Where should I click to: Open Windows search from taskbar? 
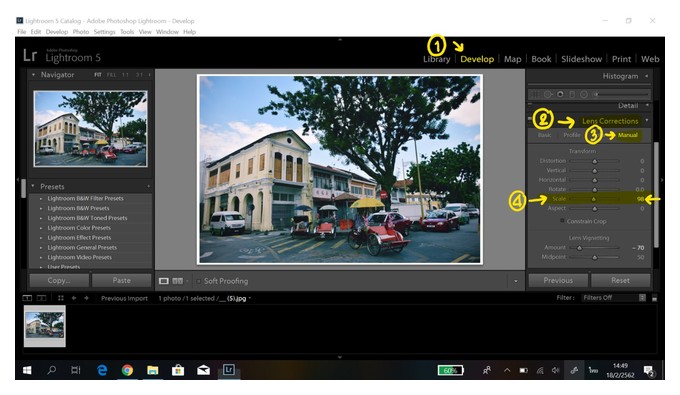tap(52, 370)
